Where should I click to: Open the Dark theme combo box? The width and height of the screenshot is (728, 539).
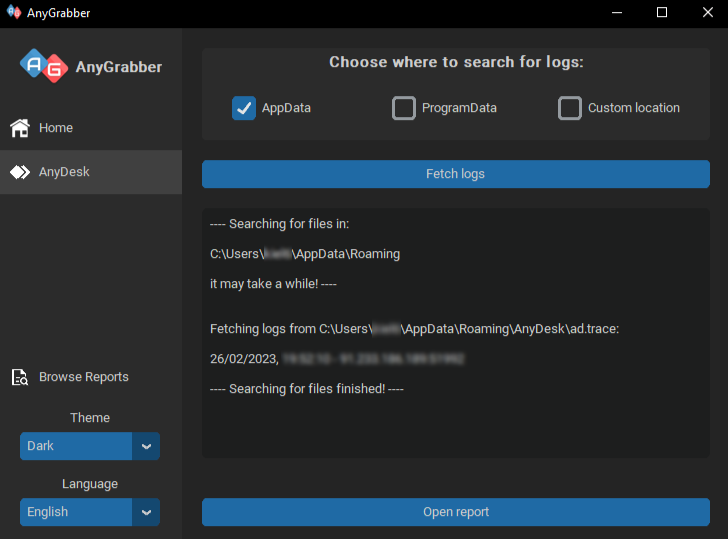coord(90,446)
